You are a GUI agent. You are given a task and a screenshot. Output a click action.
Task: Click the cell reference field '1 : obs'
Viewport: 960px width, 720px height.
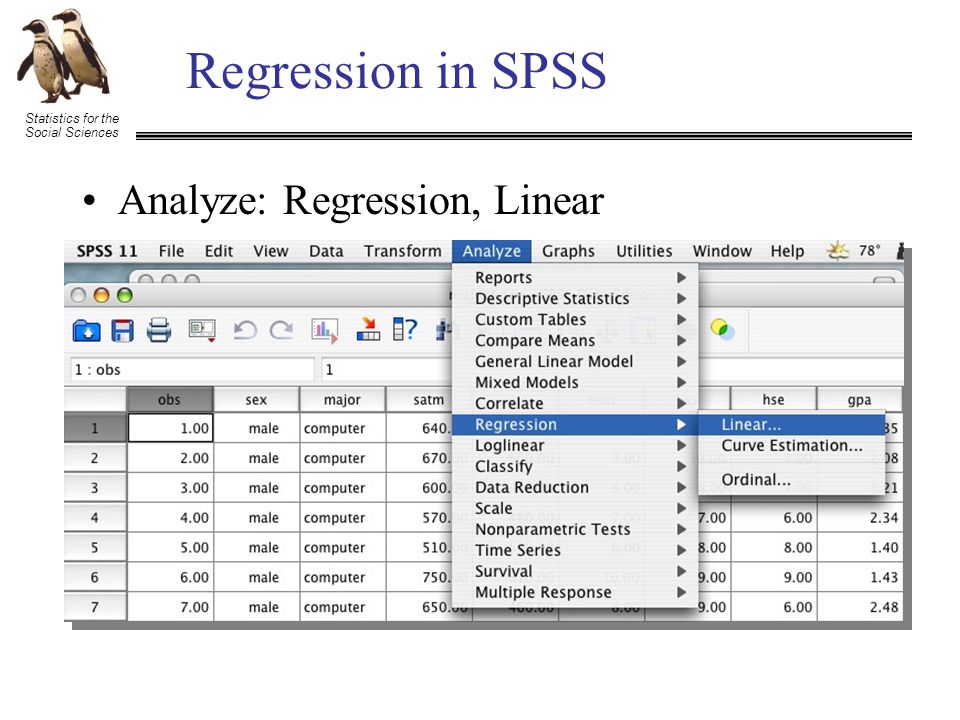192,370
